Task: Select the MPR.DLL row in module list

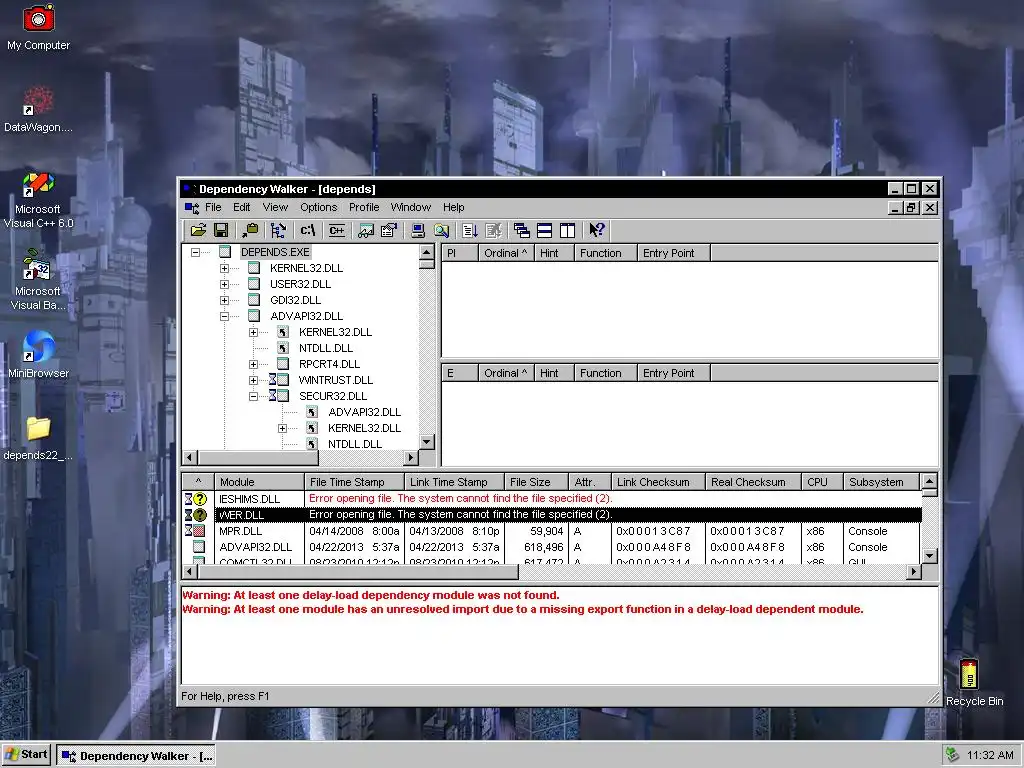Action: (552, 531)
